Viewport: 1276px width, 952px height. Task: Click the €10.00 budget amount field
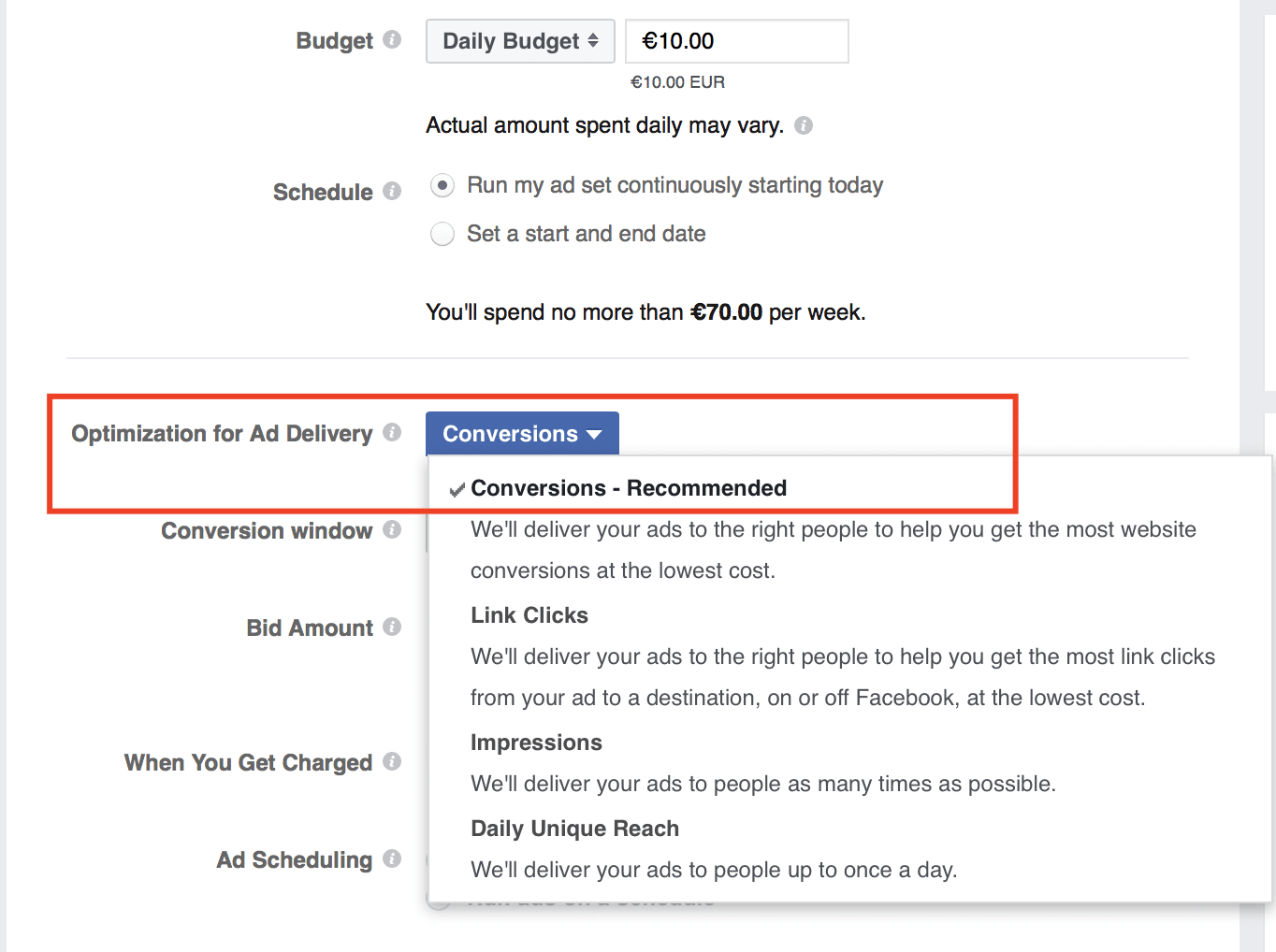pyautogui.click(x=736, y=41)
